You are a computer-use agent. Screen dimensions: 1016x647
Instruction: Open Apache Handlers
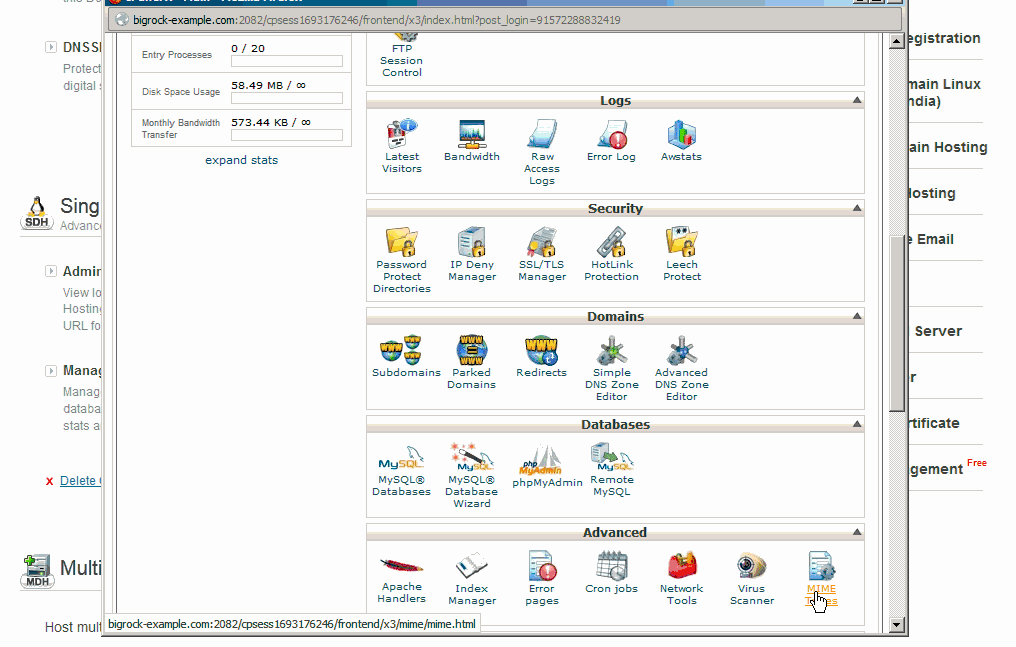(x=402, y=570)
